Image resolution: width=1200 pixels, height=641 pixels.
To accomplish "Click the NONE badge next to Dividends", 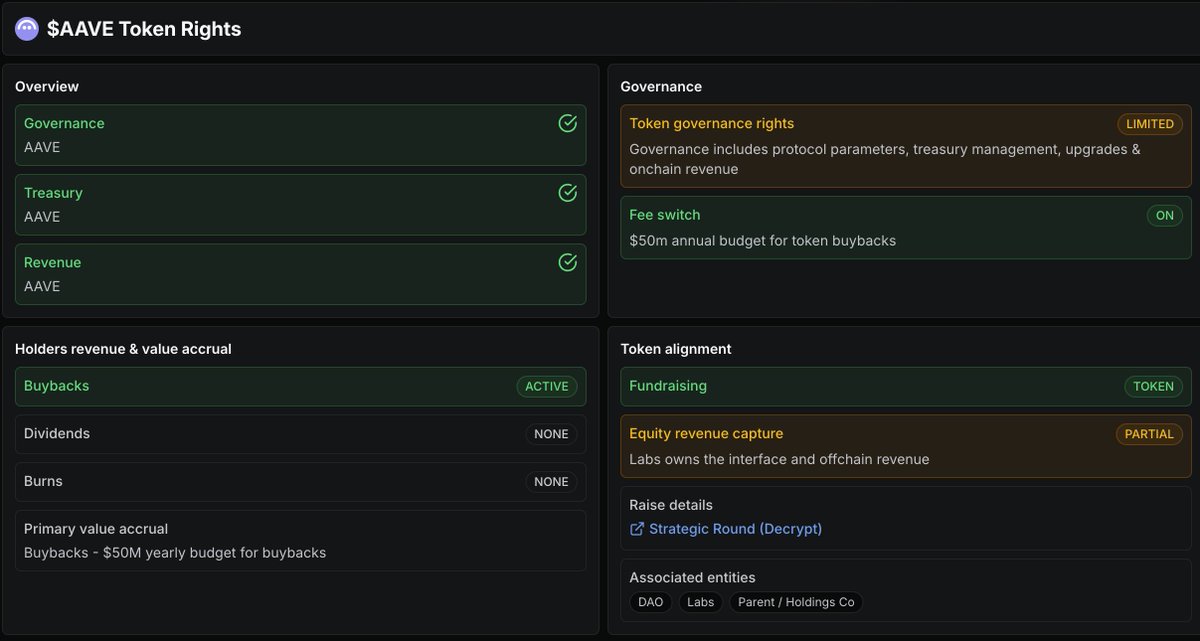I will pyautogui.click(x=551, y=434).
